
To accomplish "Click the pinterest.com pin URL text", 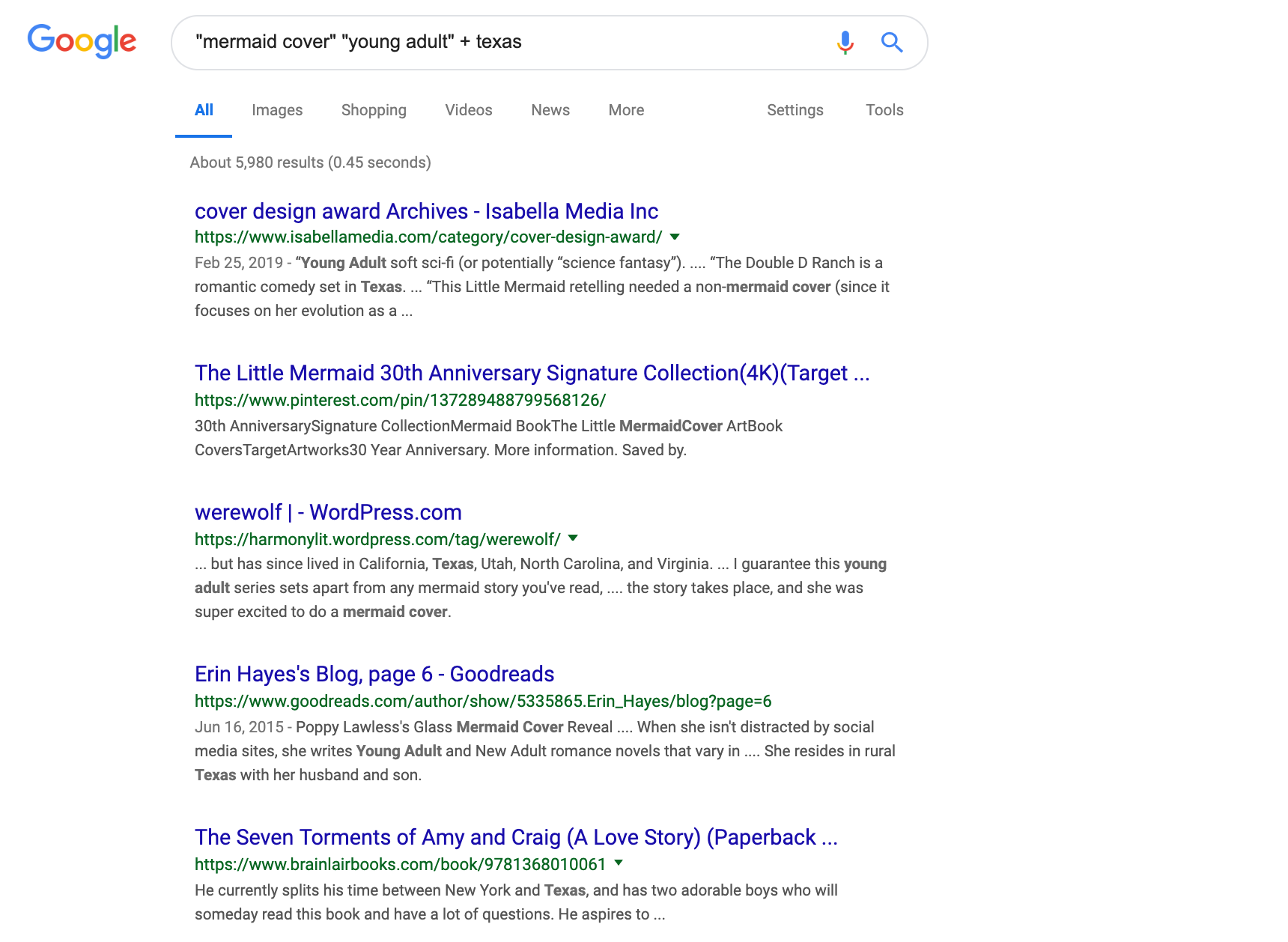I will coord(400,401).
